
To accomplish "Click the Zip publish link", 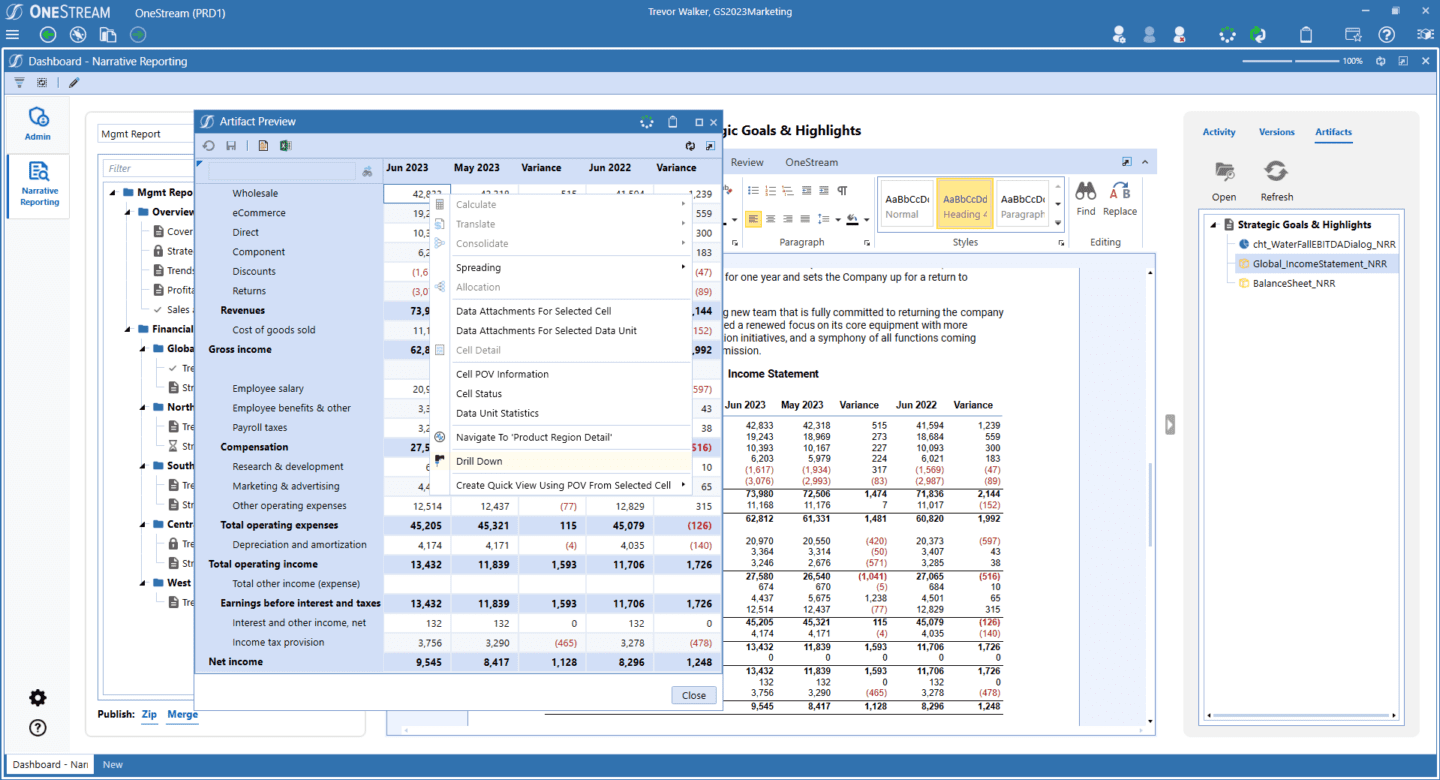I will 149,714.
